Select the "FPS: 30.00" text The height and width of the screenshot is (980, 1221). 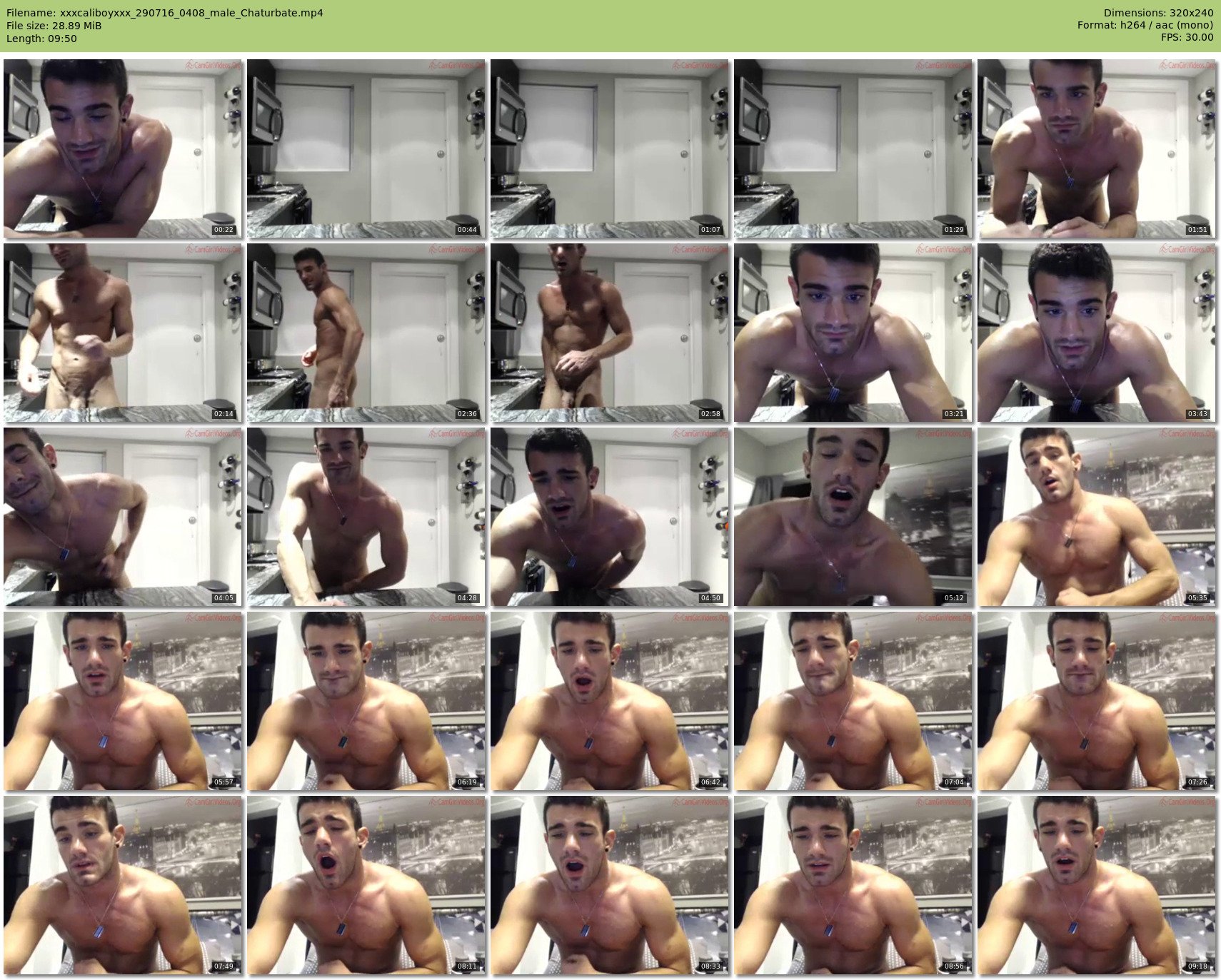[x=1187, y=39]
